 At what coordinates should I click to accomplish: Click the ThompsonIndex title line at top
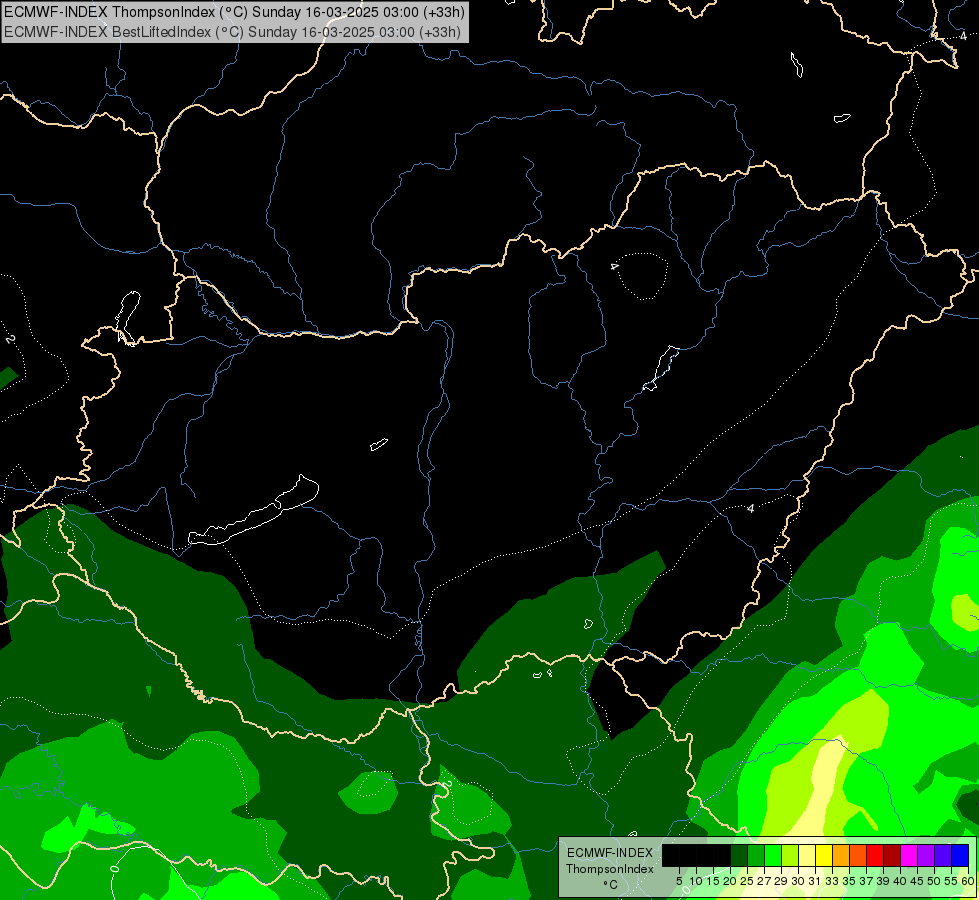(x=234, y=12)
